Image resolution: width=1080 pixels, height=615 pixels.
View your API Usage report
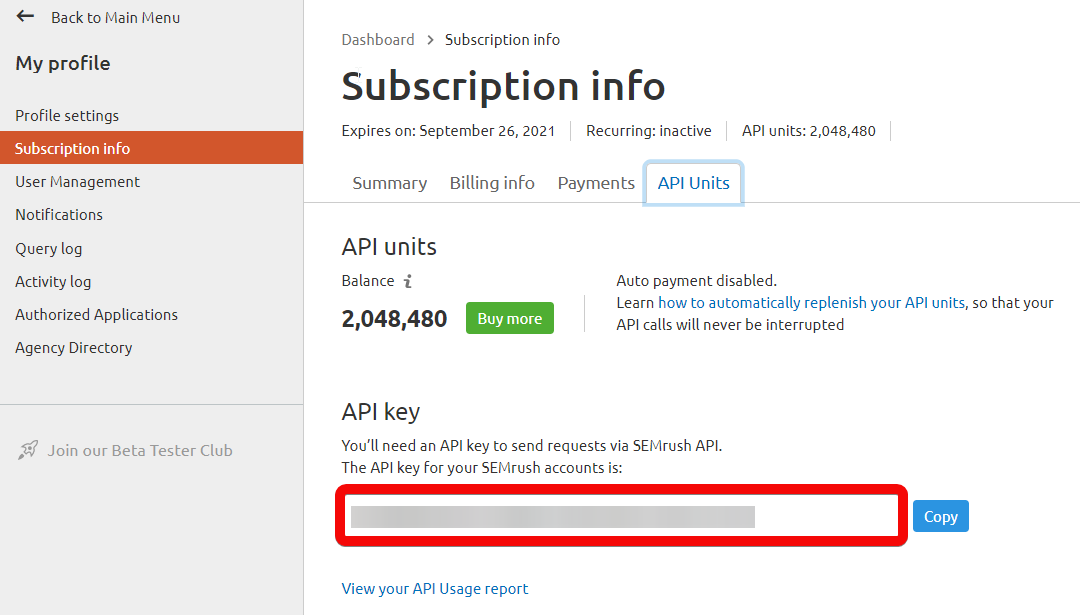(435, 589)
